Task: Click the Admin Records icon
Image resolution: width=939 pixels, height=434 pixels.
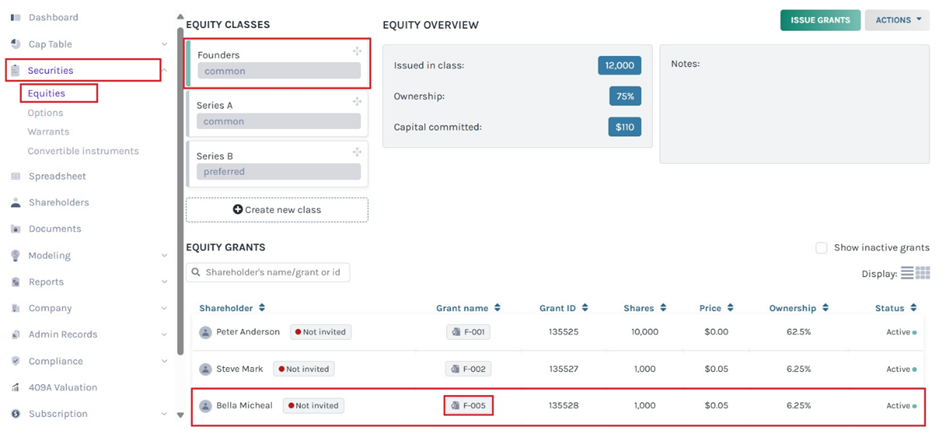Action: [x=16, y=335]
